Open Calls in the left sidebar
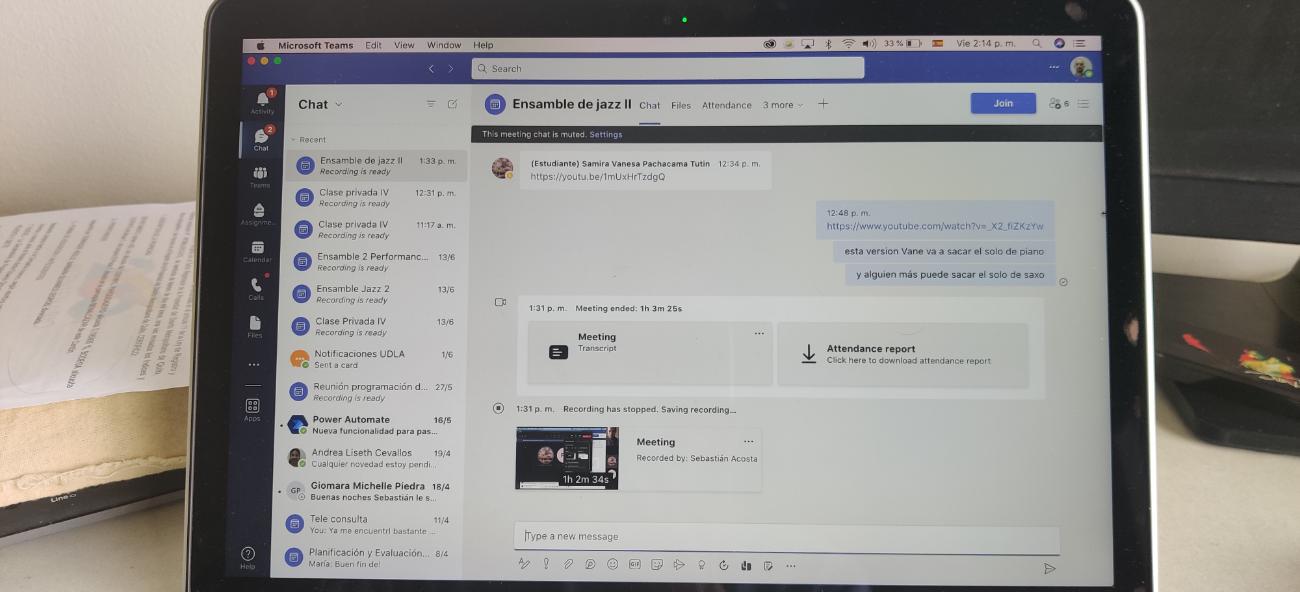 pyautogui.click(x=256, y=288)
